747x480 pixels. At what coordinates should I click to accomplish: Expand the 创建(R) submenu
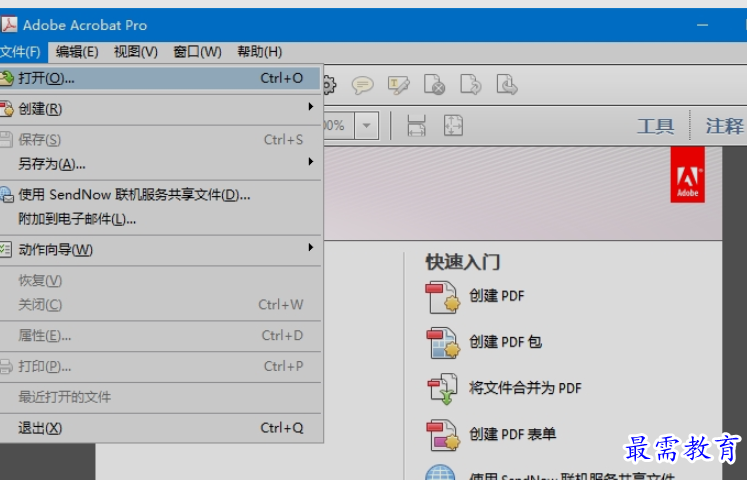click(x=160, y=109)
